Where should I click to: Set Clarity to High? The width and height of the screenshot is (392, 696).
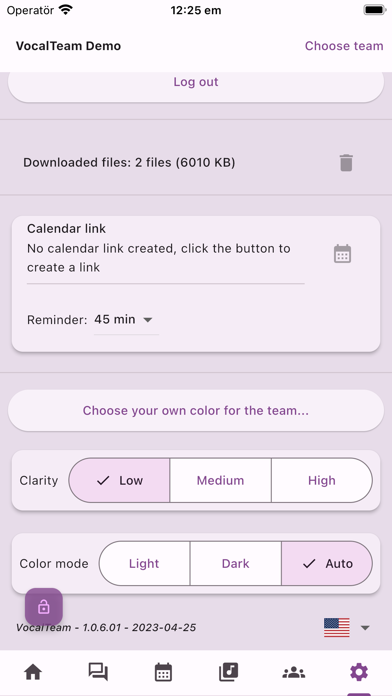point(322,480)
